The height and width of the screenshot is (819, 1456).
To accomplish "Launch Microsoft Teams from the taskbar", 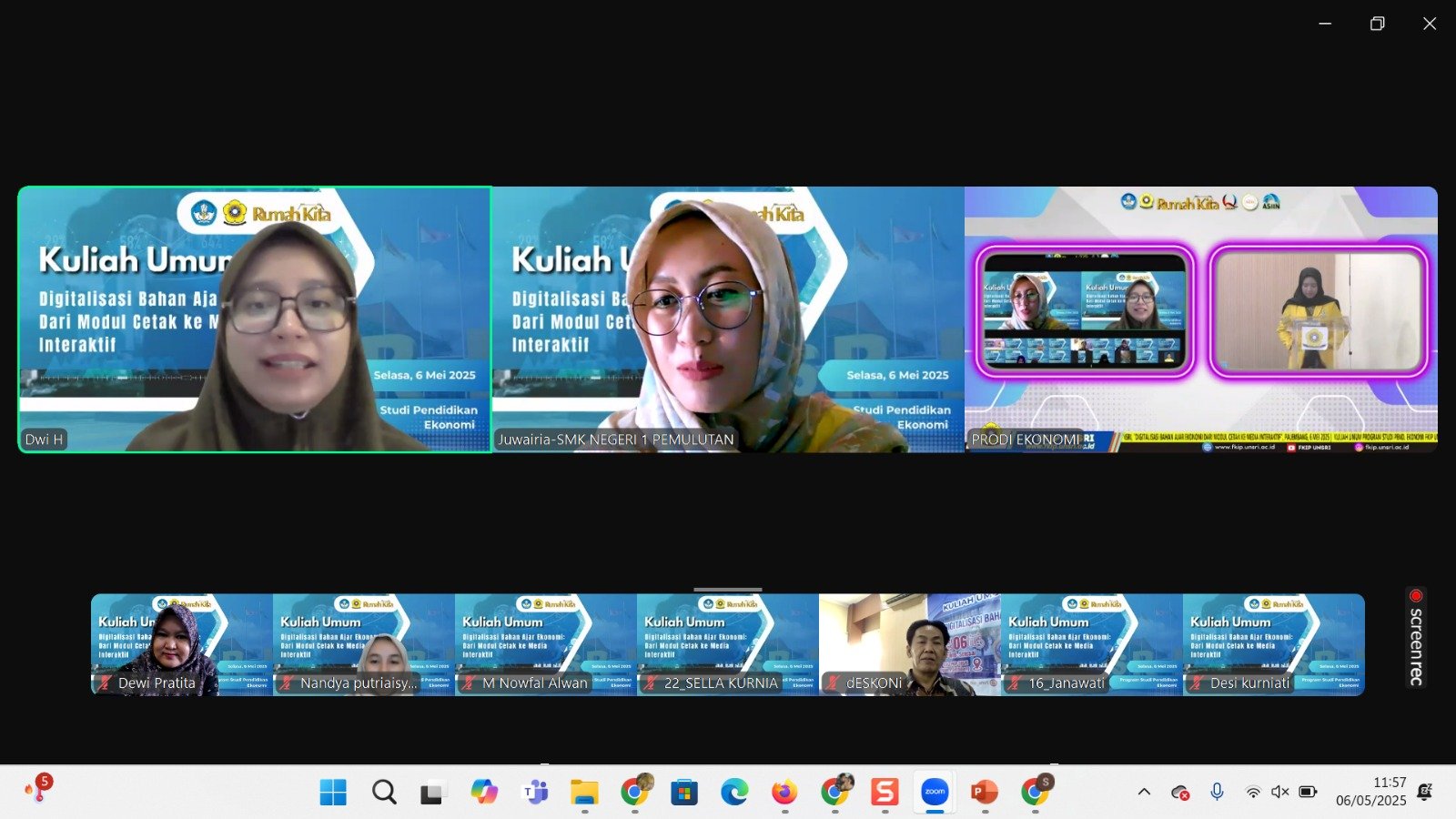I will click(535, 792).
